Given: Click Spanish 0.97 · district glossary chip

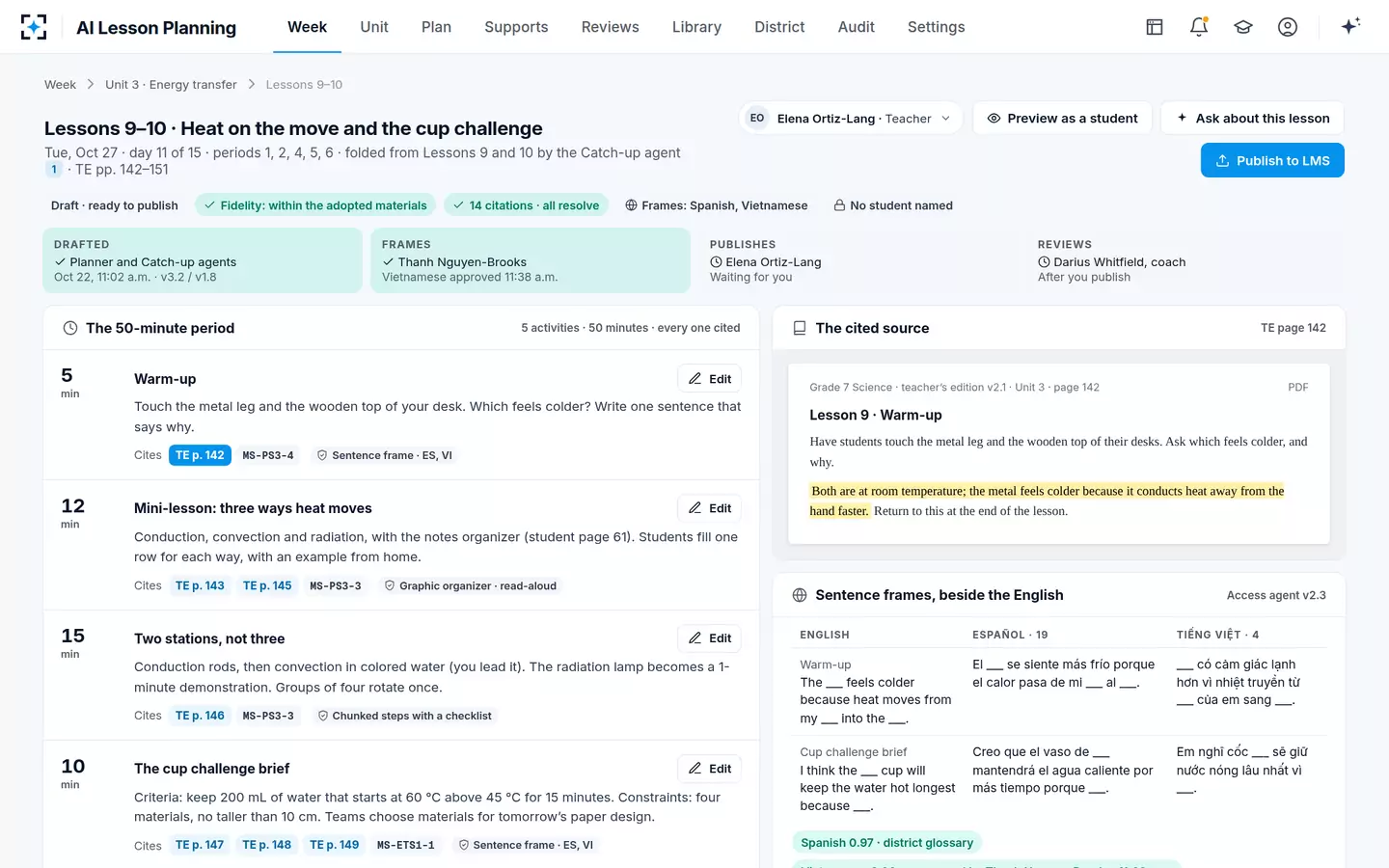Looking at the screenshot, I should 886,843.
